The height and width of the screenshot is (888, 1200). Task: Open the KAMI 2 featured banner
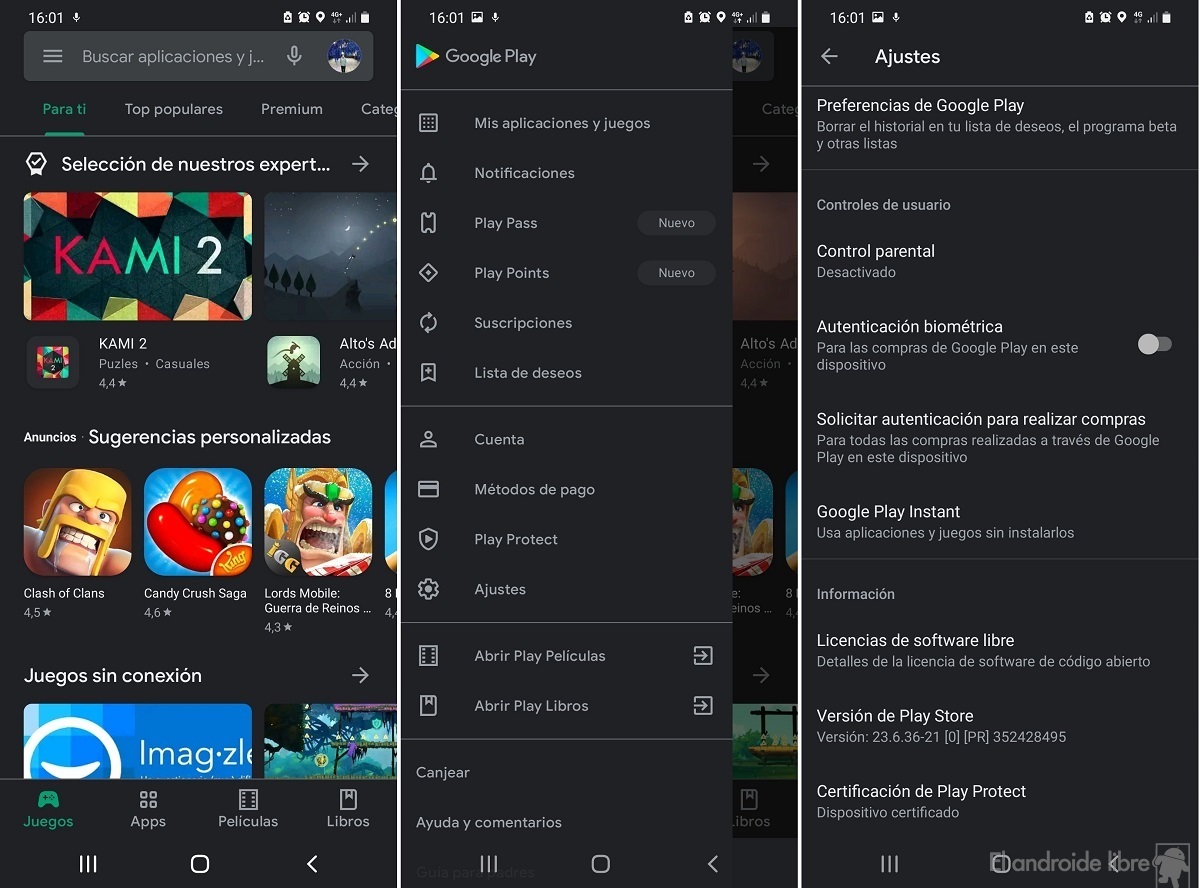point(138,256)
